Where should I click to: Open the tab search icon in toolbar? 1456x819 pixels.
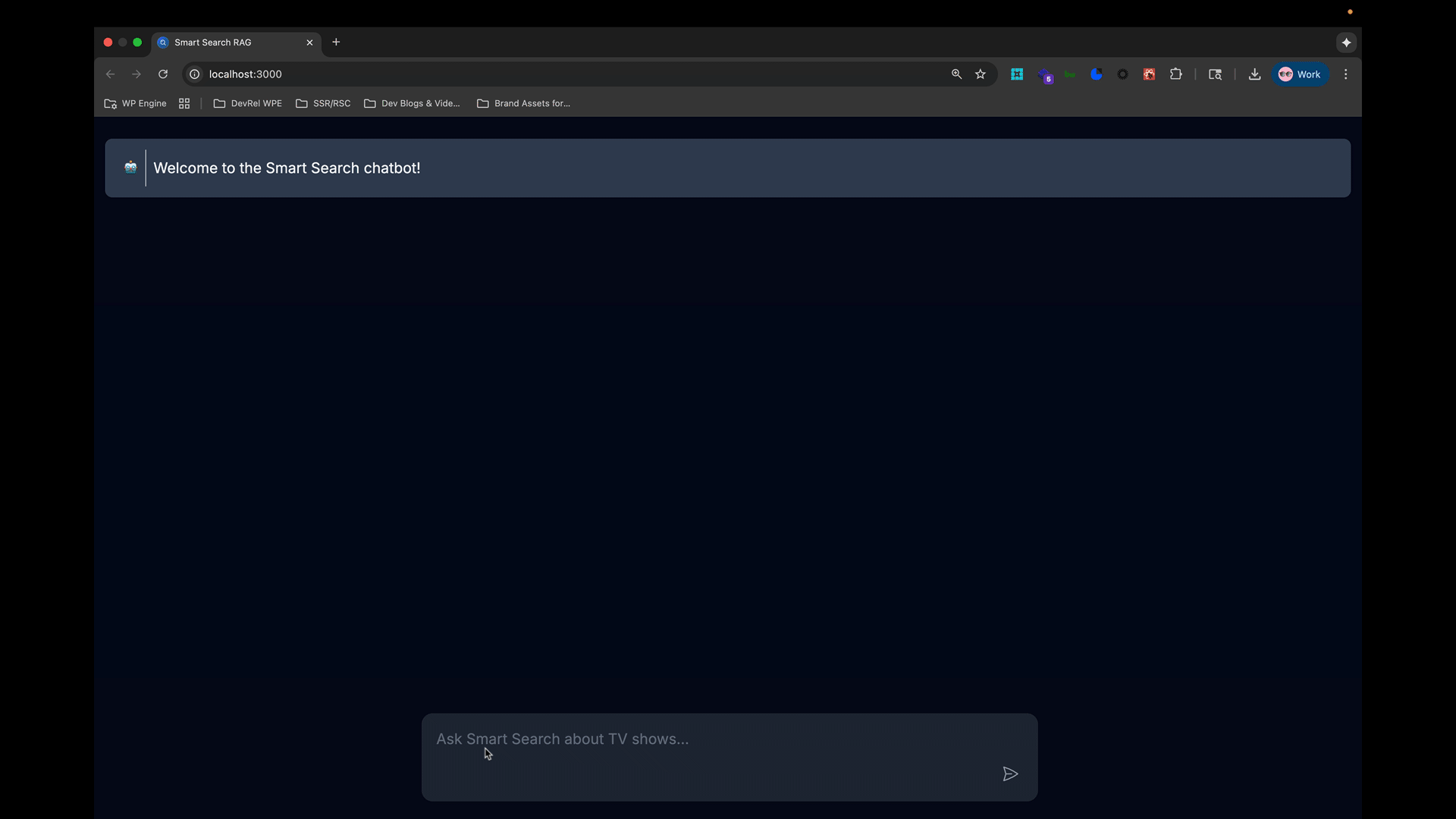(x=1215, y=74)
